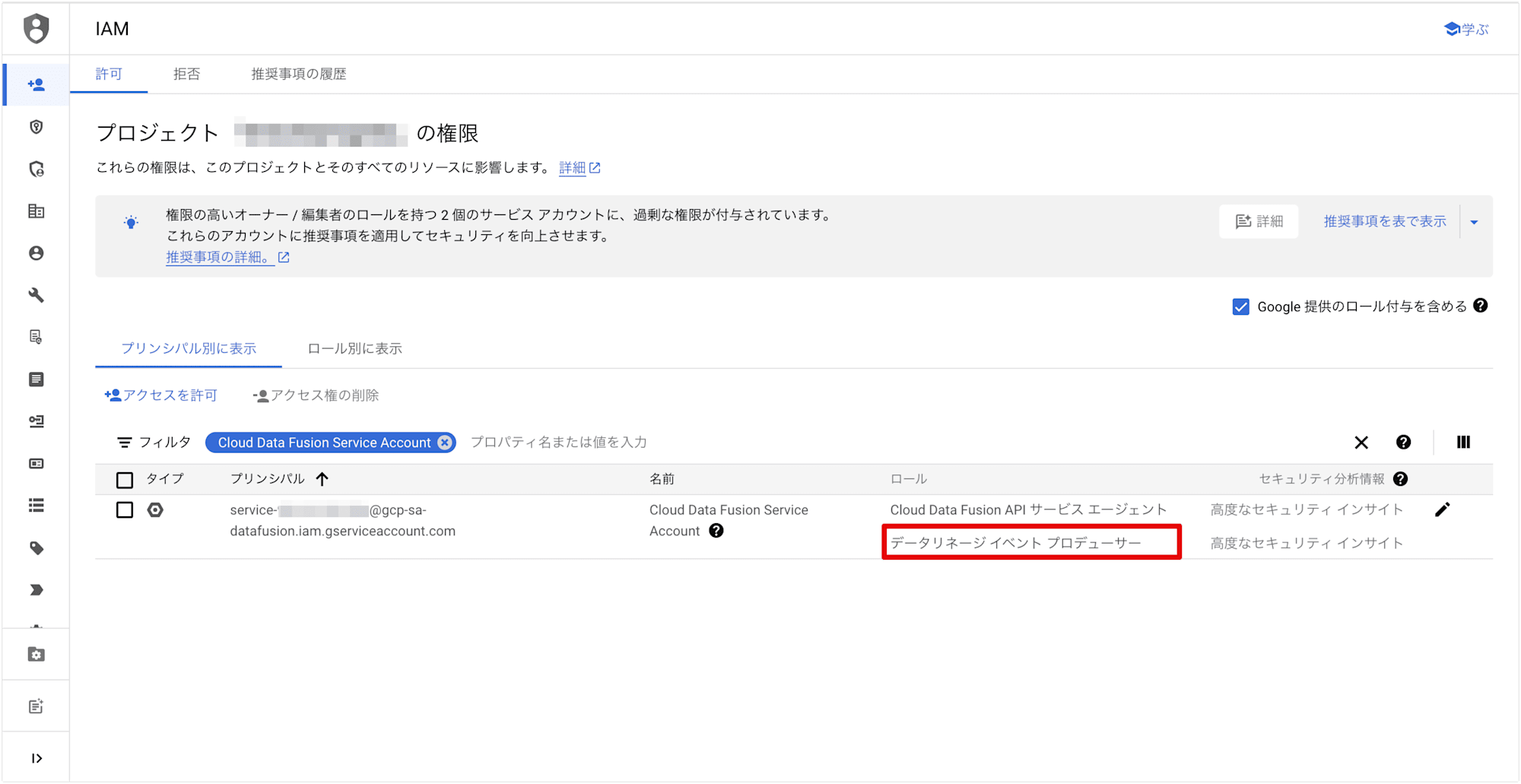This screenshot has width=1521, height=784.
Task: Open the list sidebar icon
Action: pos(36,506)
